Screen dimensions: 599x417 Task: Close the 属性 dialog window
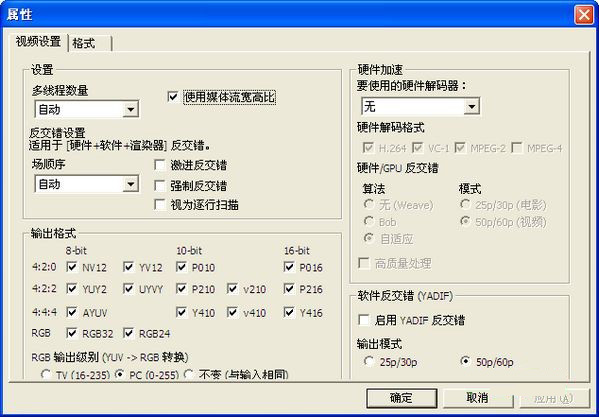tap(584, 15)
